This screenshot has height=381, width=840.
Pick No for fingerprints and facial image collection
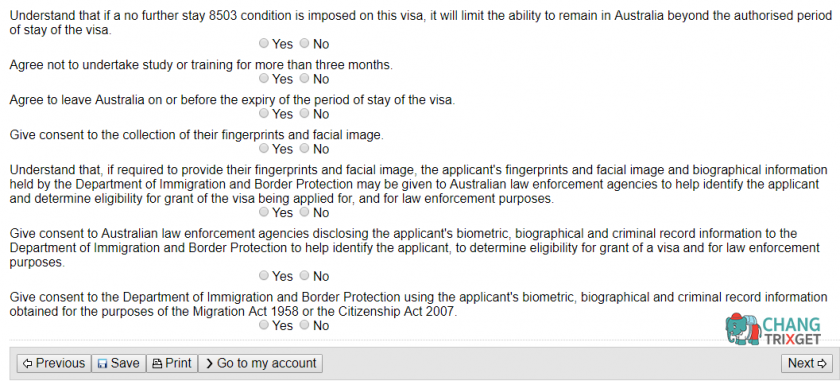(x=304, y=148)
